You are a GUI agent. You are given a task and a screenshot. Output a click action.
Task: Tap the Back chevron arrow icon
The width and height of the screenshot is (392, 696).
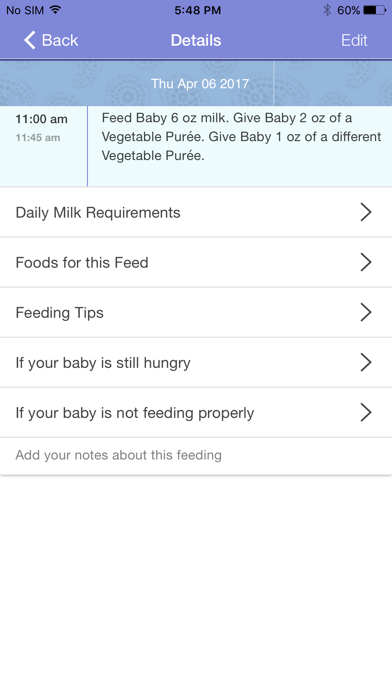pos(30,40)
